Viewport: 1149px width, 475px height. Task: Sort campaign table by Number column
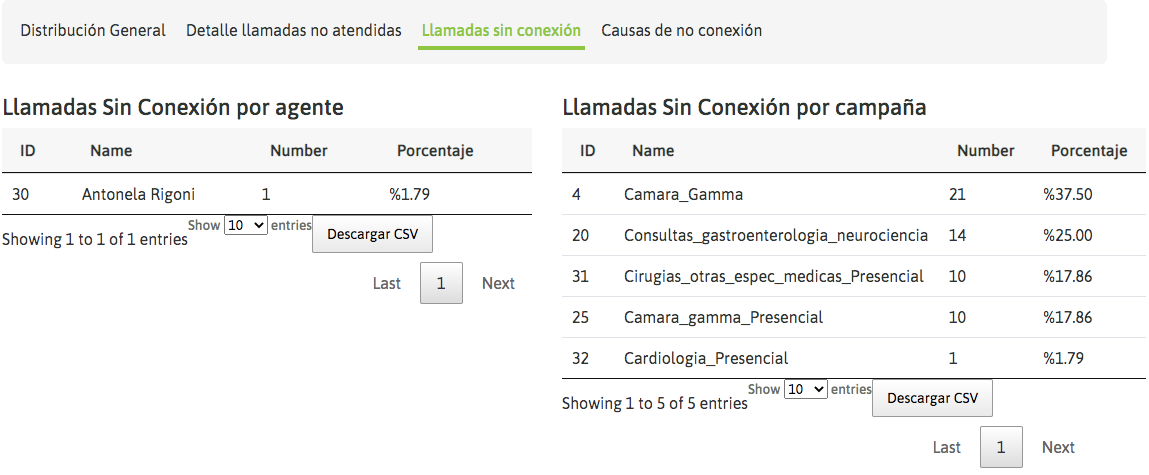click(x=986, y=152)
